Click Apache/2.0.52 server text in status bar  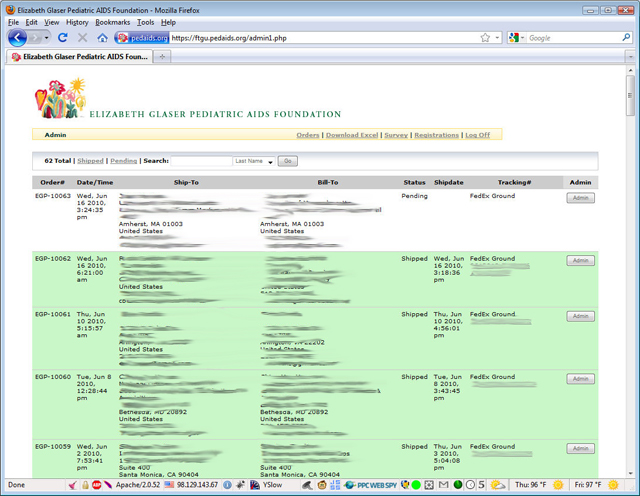(x=138, y=485)
